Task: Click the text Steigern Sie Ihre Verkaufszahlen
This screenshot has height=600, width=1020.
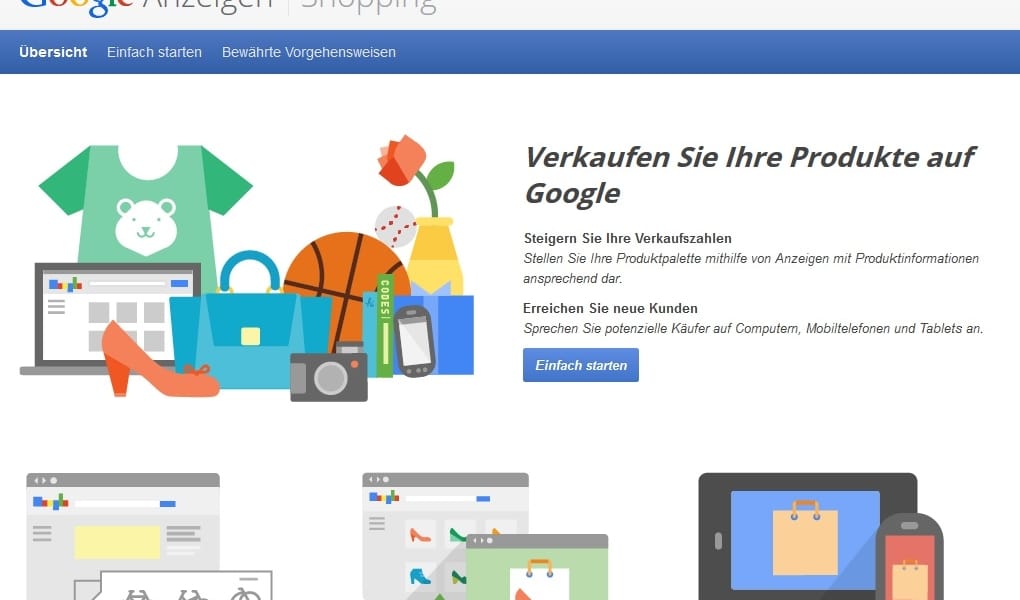Action: tap(628, 238)
